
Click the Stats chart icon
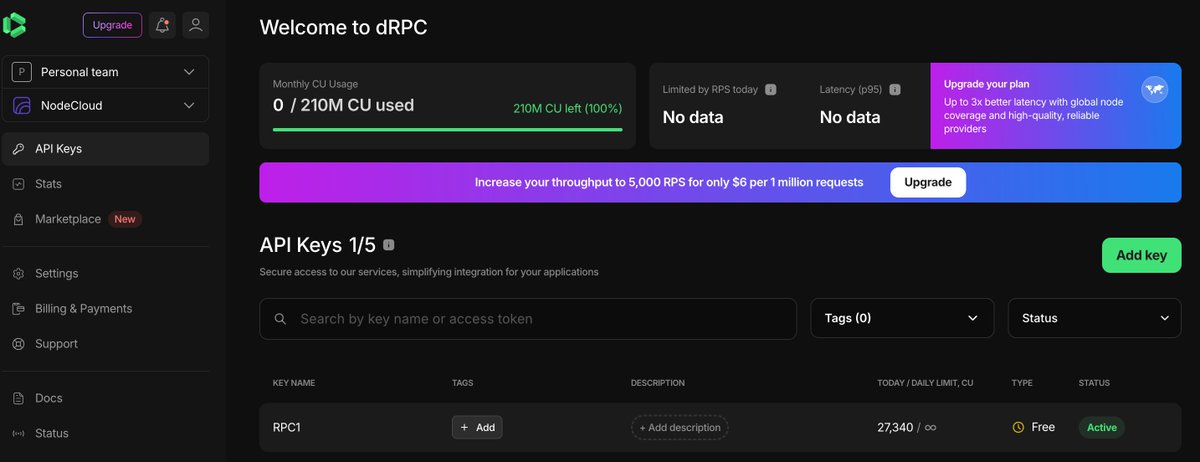(x=18, y=184)
